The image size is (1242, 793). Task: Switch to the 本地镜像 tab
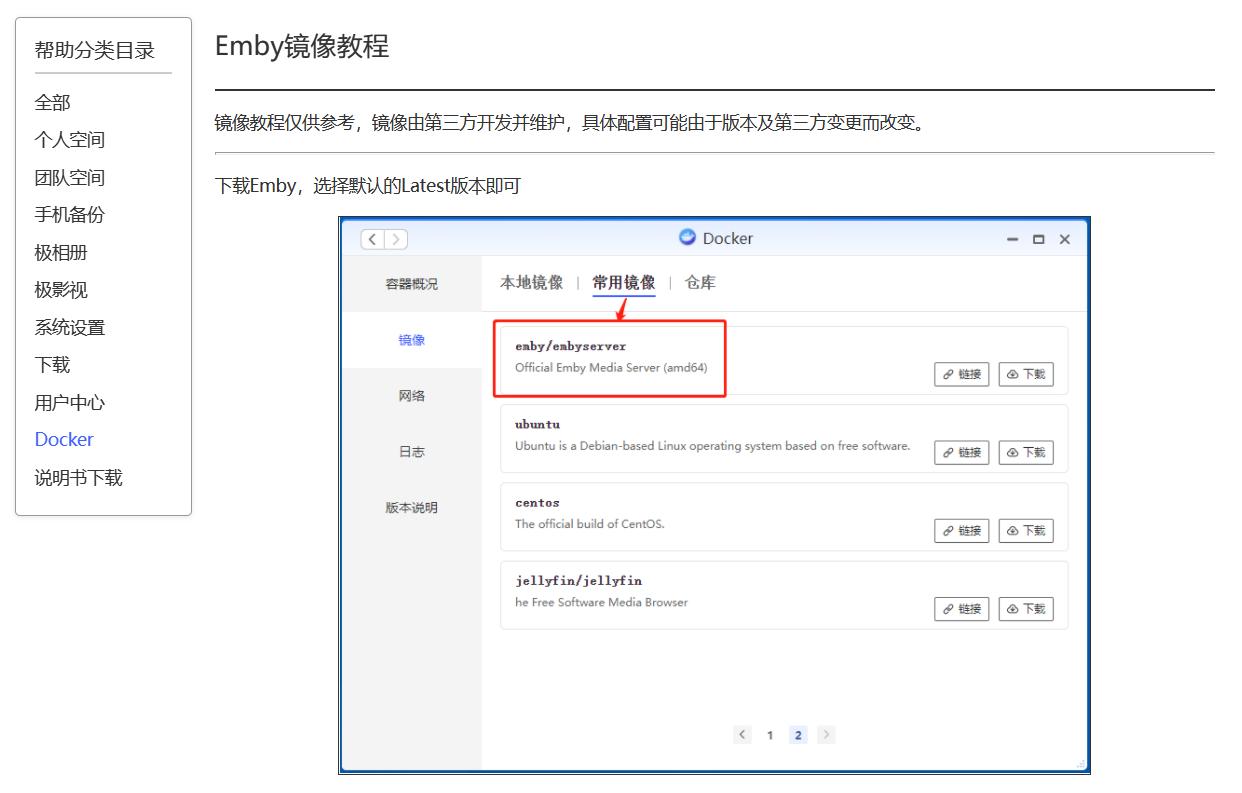point(529,282)
